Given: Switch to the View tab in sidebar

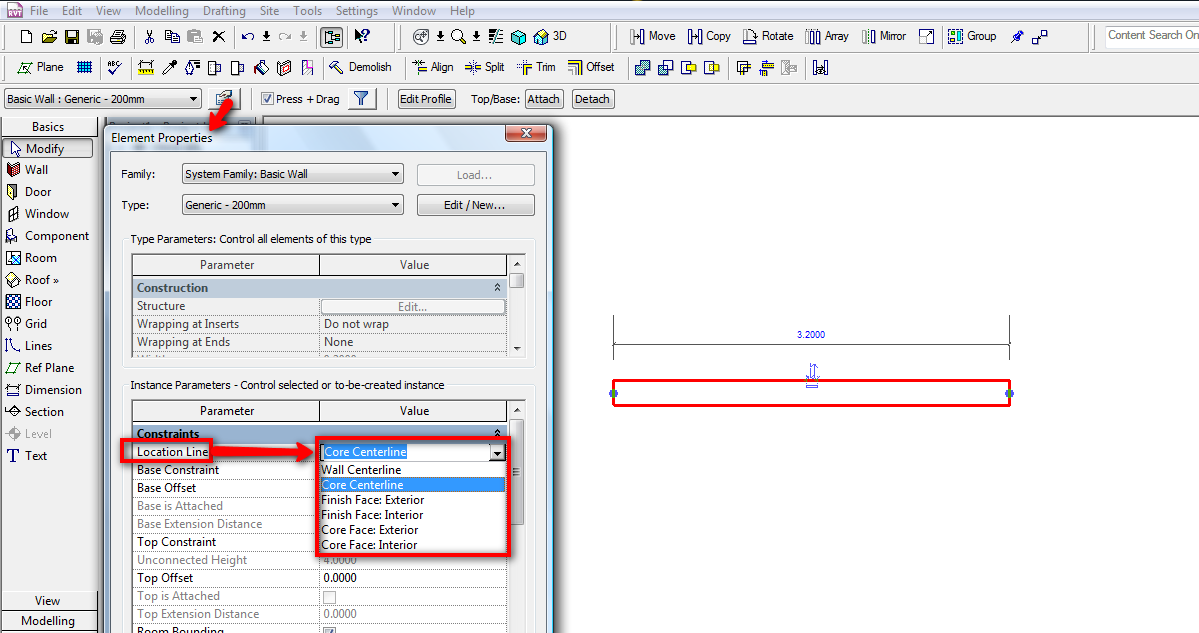Looking at the screenshot, I should [x=48, y=601].
